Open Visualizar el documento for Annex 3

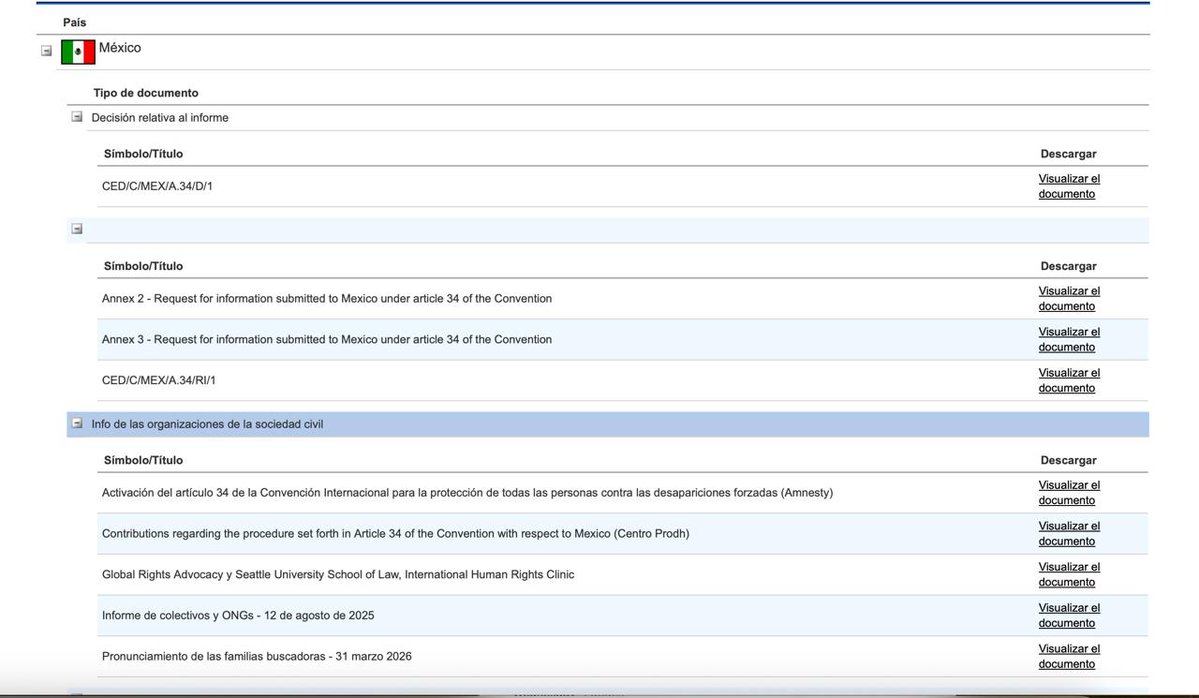(x=1069, y=339)
